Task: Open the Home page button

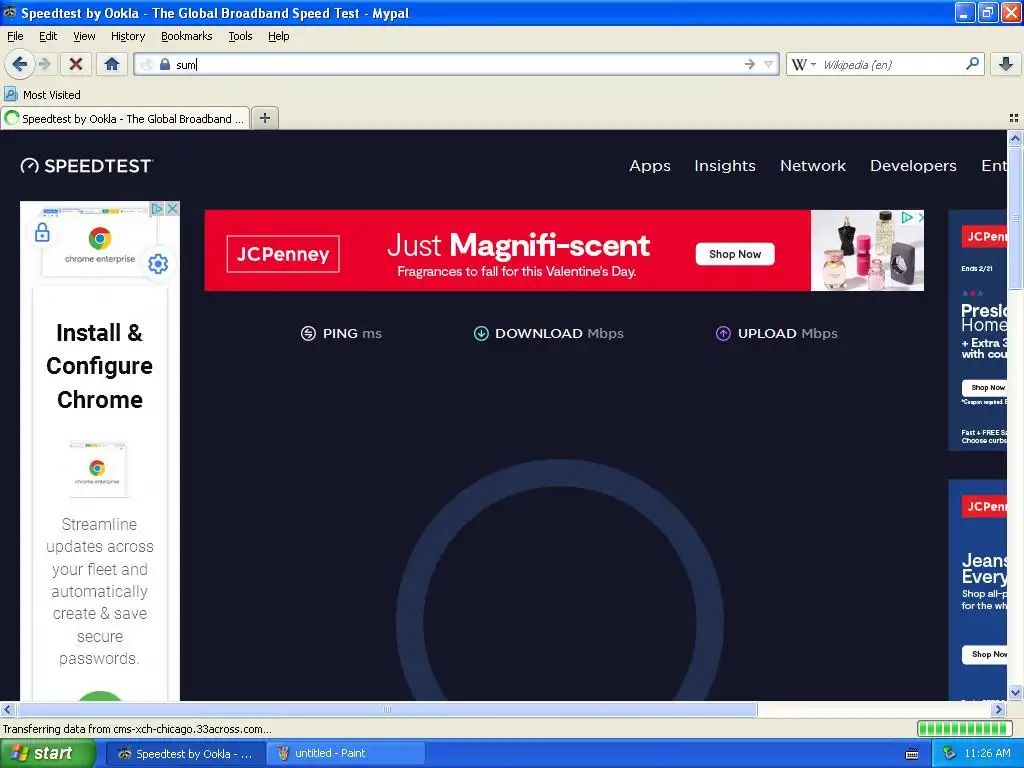Action: (112, 64)
